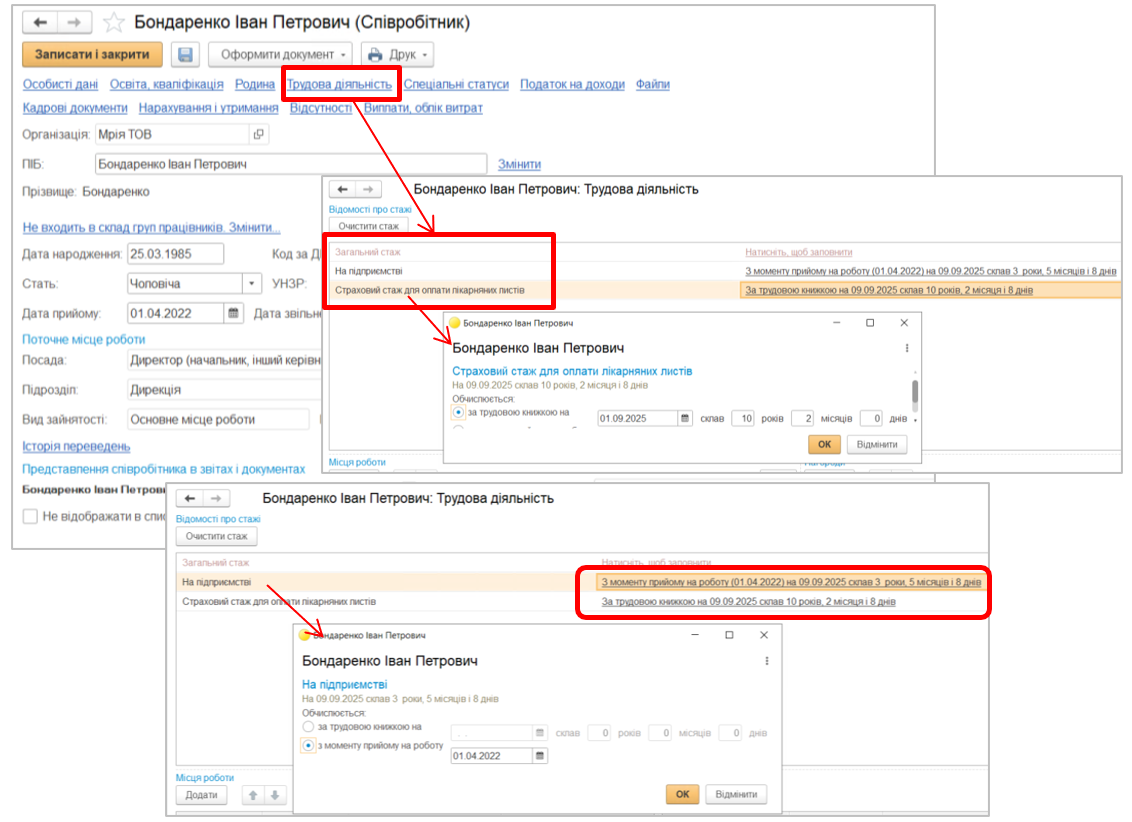
Task: Select the з моменту прийому на роботу radio button
Action: 308,745
